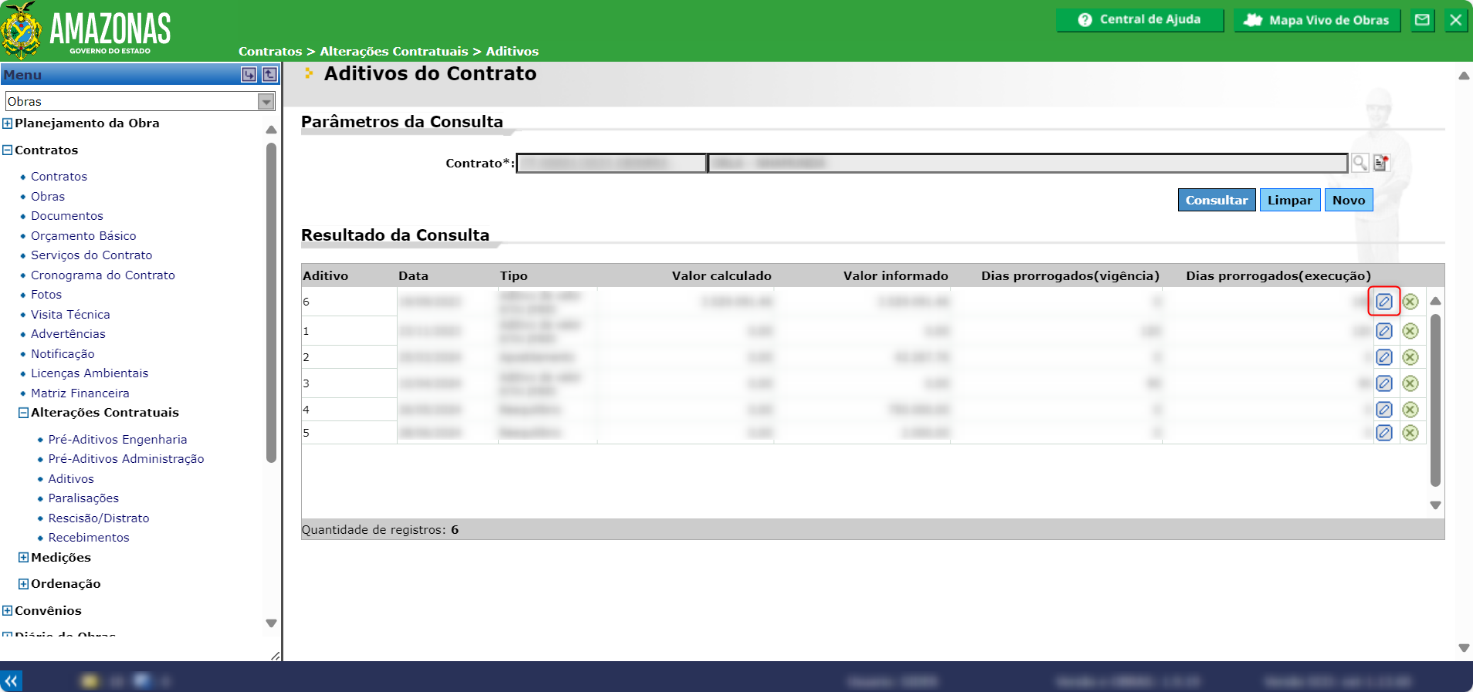Viewport: 1473px width, 692px height.
Task: Open Rescisão/Distrato menu item
Action: click(99, 518)
